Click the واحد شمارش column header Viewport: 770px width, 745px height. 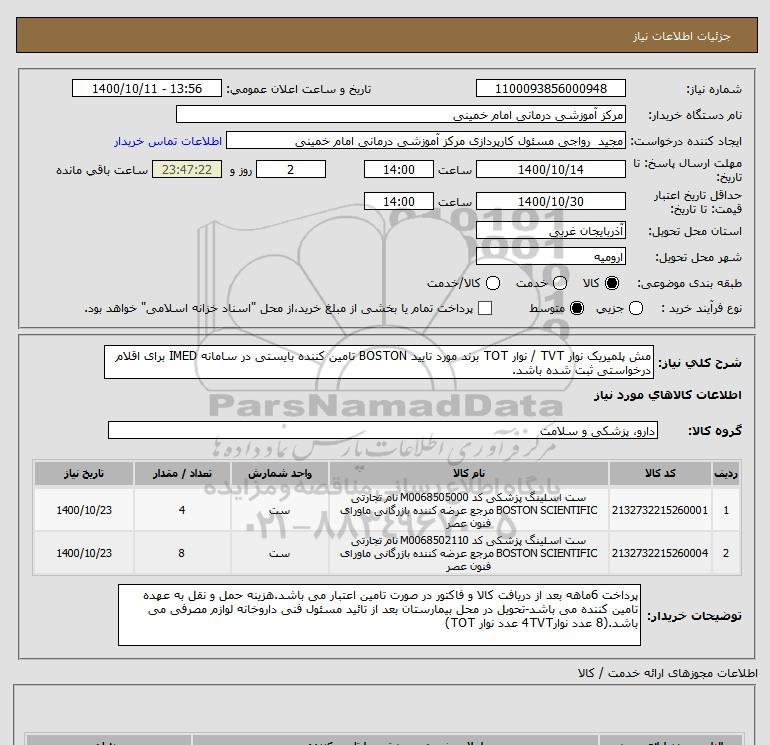pos(279,473)
